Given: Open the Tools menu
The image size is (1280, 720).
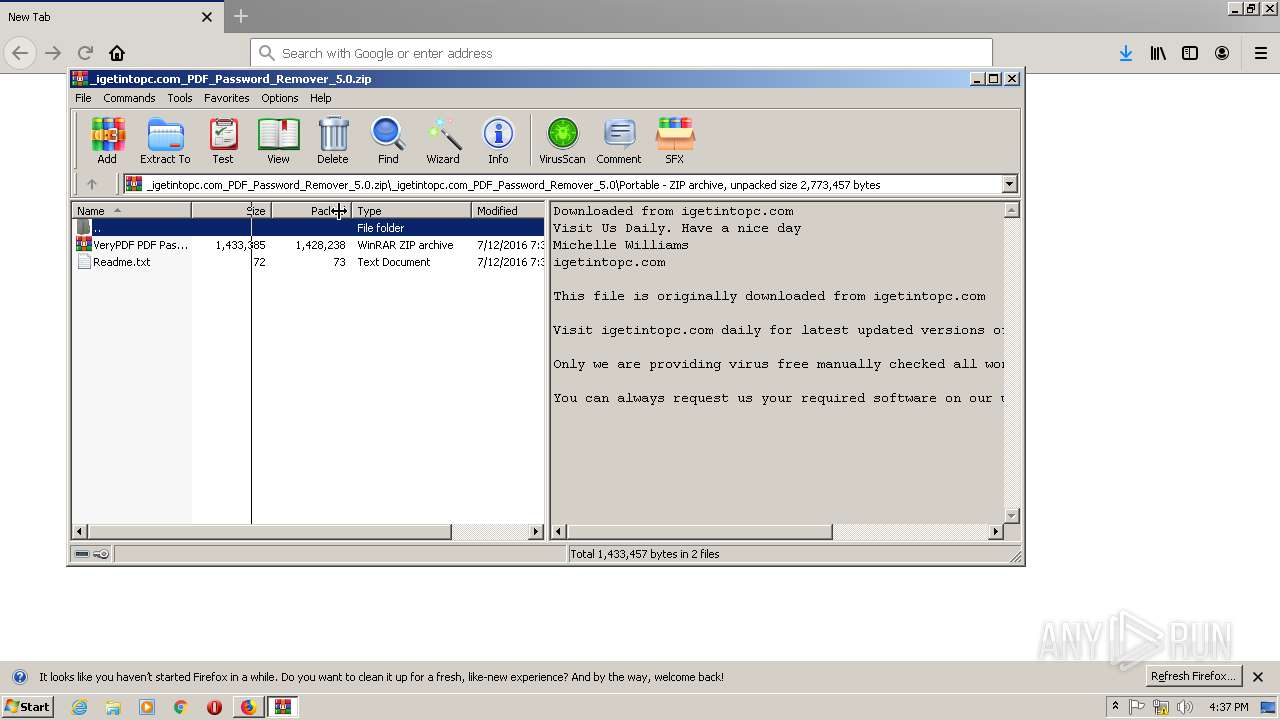Looking at the screenshot, I should 180,98.
